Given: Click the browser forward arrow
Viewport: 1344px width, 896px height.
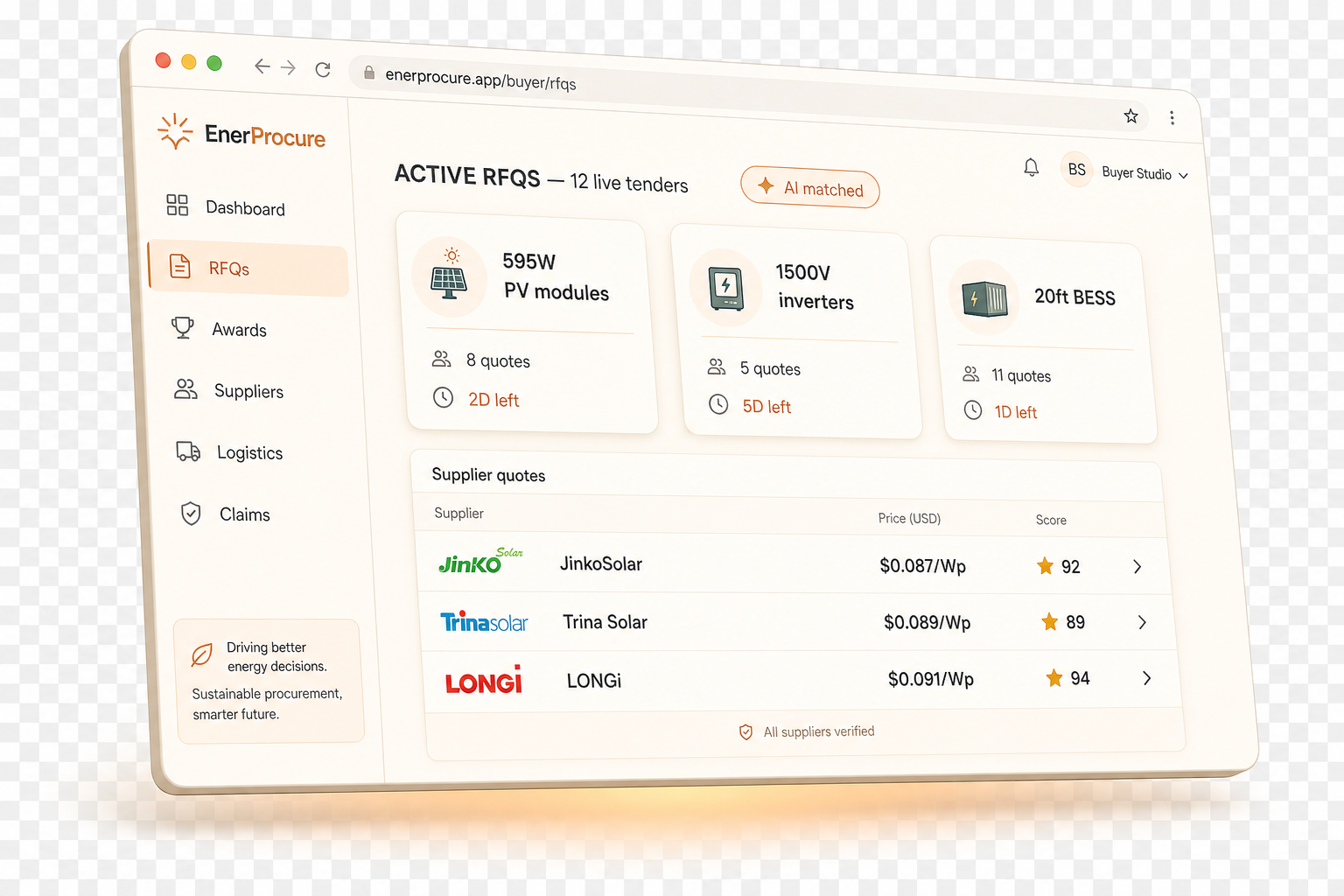Looking at the screenshot, I should pos(288,67).
